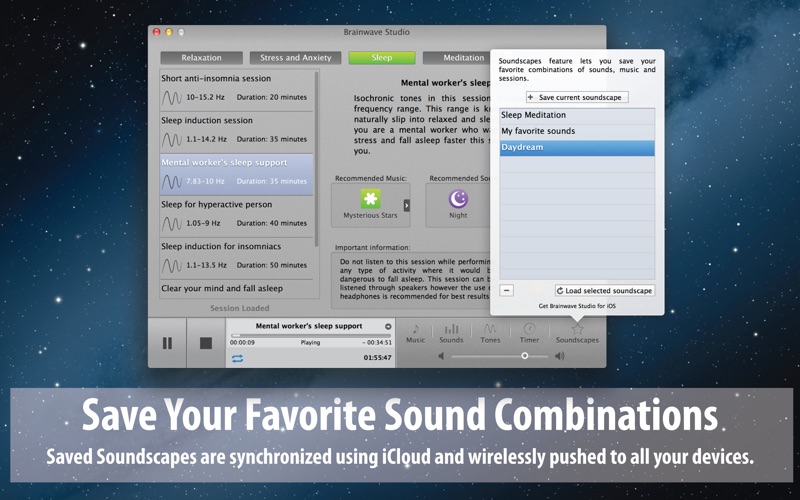Switch to the Meditation tab
The height and width of the screenshot is (500, 800).
pos(457,58)
